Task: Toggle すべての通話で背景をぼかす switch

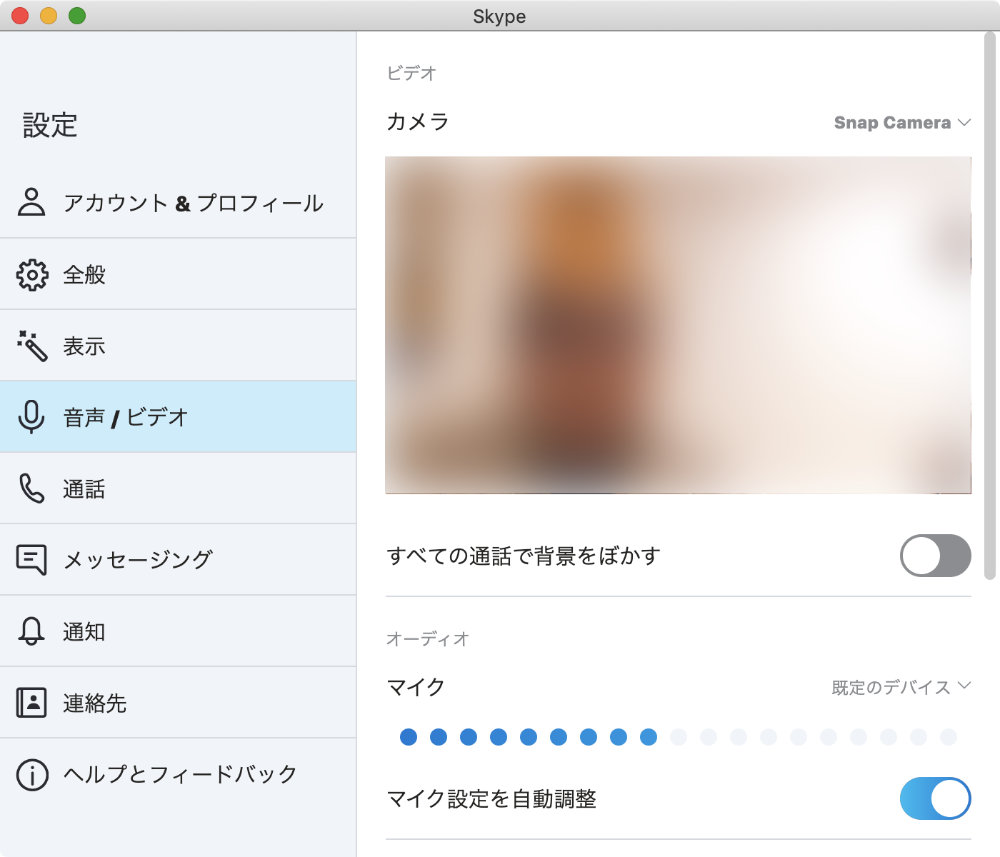Action: (x=935, y=555)
